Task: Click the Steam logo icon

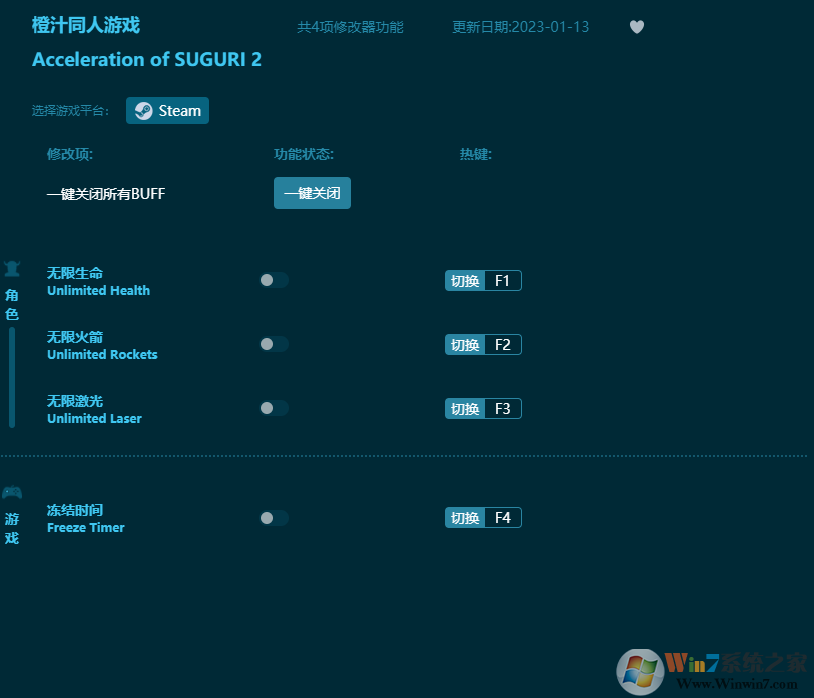Action: pyautogui.click(x=143, y=111)
